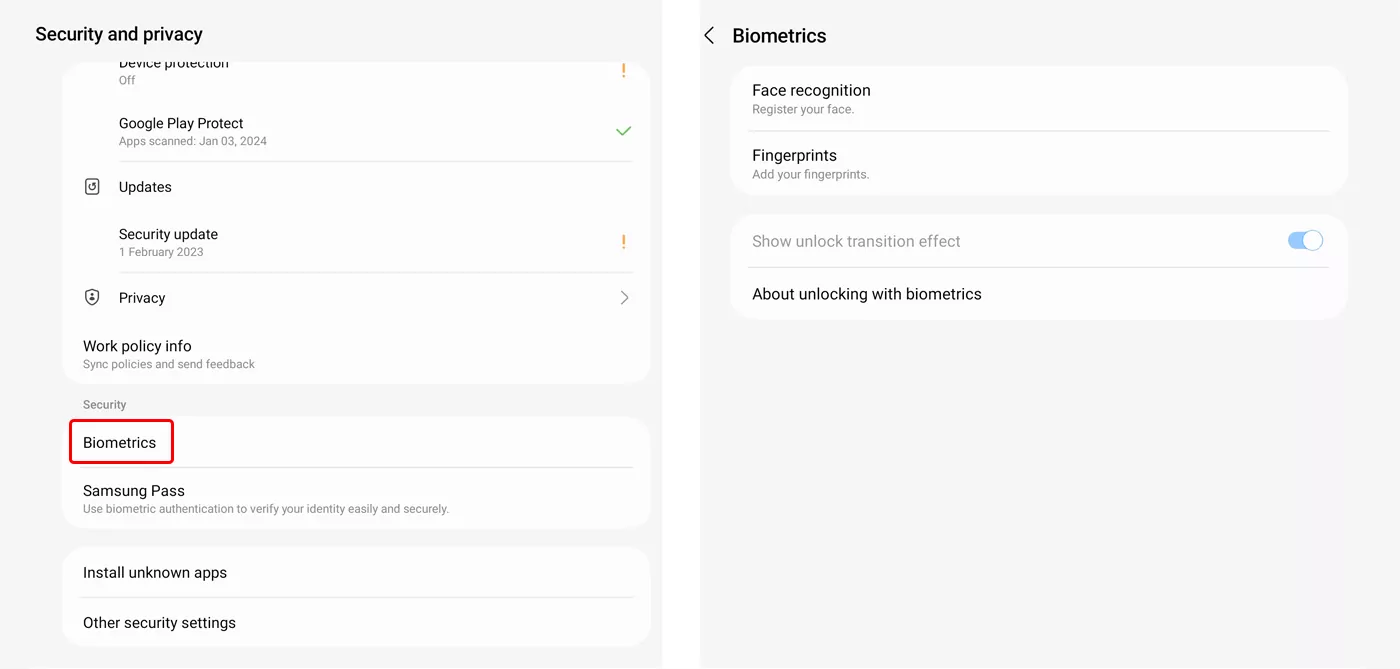1400x669 pixels.
Task: Click the Show unlock transition effect label
Action: [x=856, y=241]
